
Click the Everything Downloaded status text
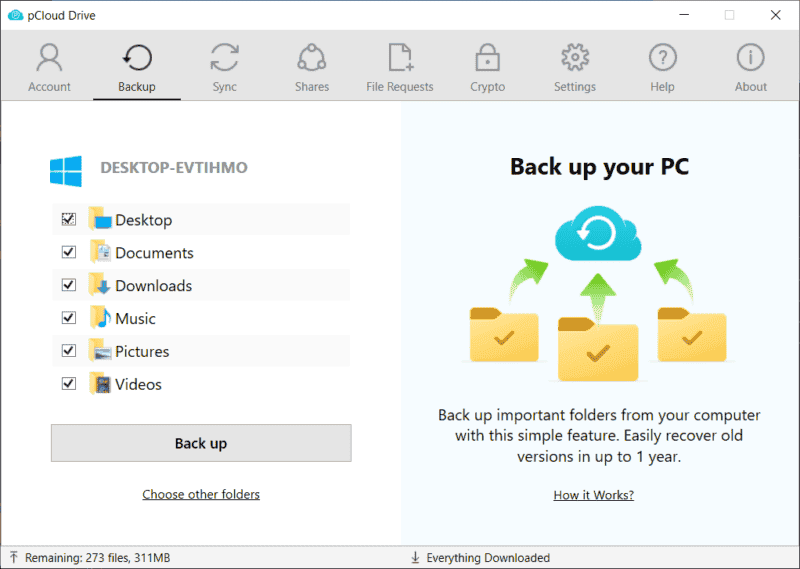488,558
